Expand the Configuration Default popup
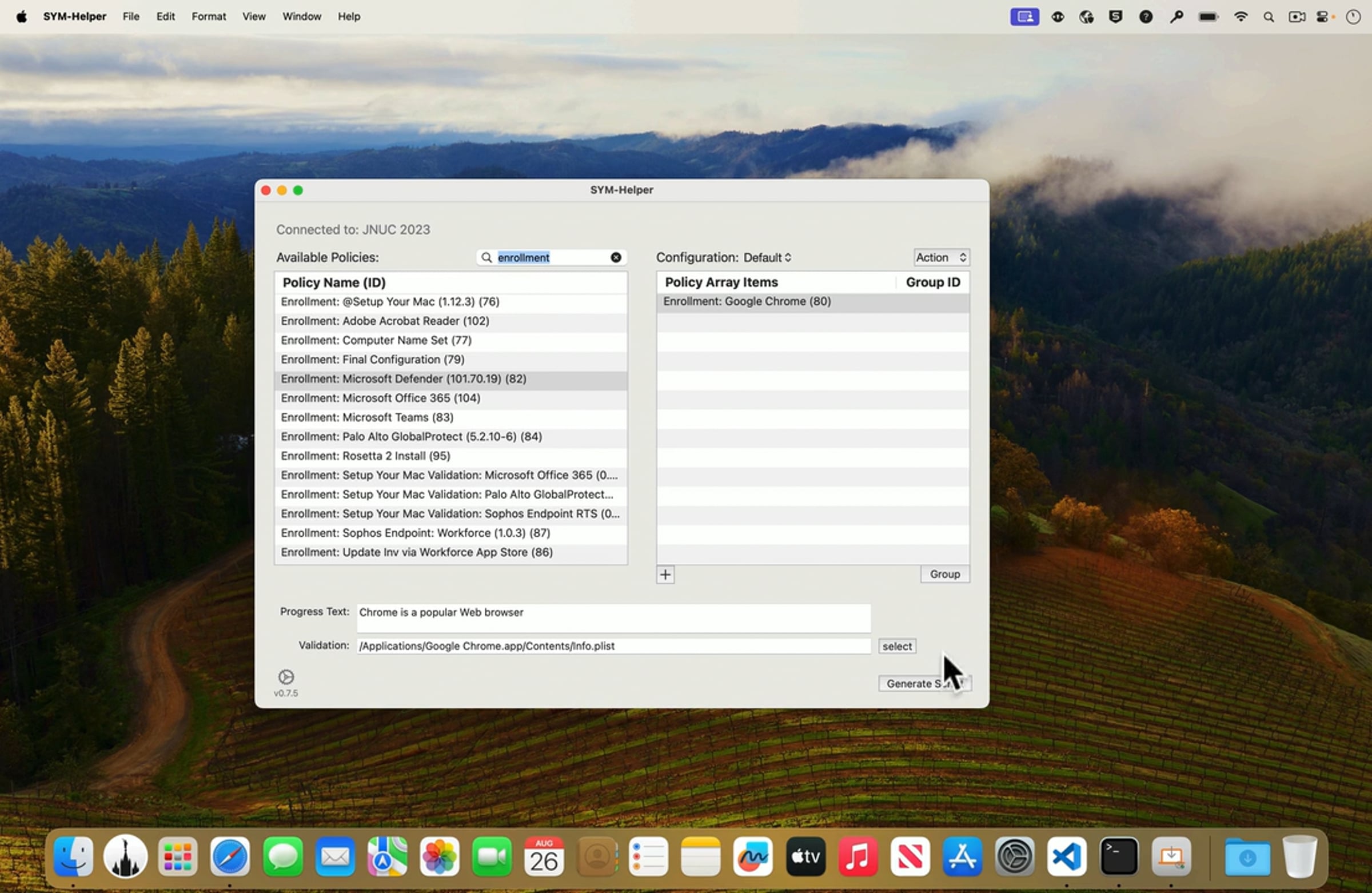Viewport: 1372px width, 893px height. 767,257
